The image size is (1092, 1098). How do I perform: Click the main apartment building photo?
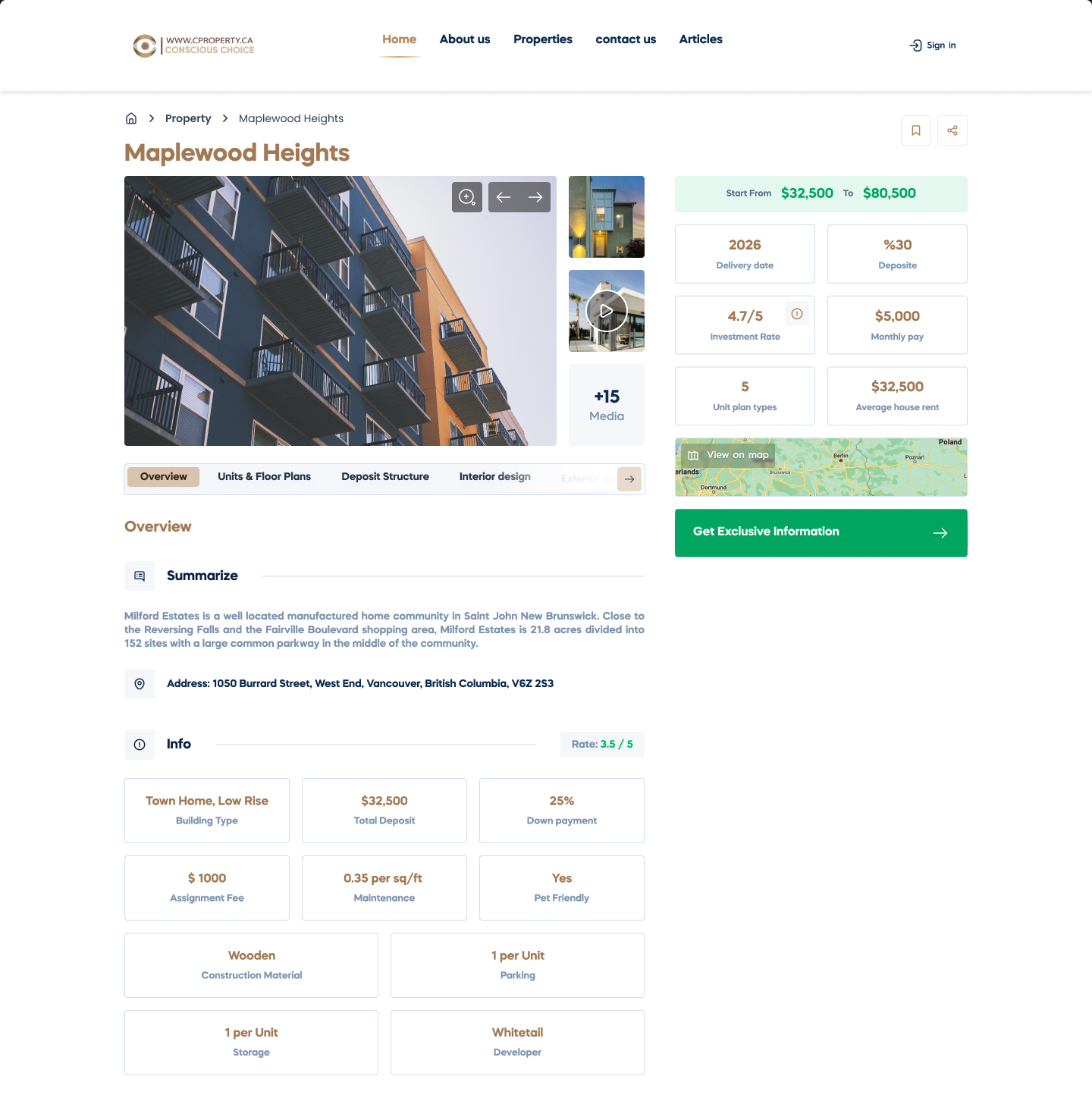pos(340,311)
